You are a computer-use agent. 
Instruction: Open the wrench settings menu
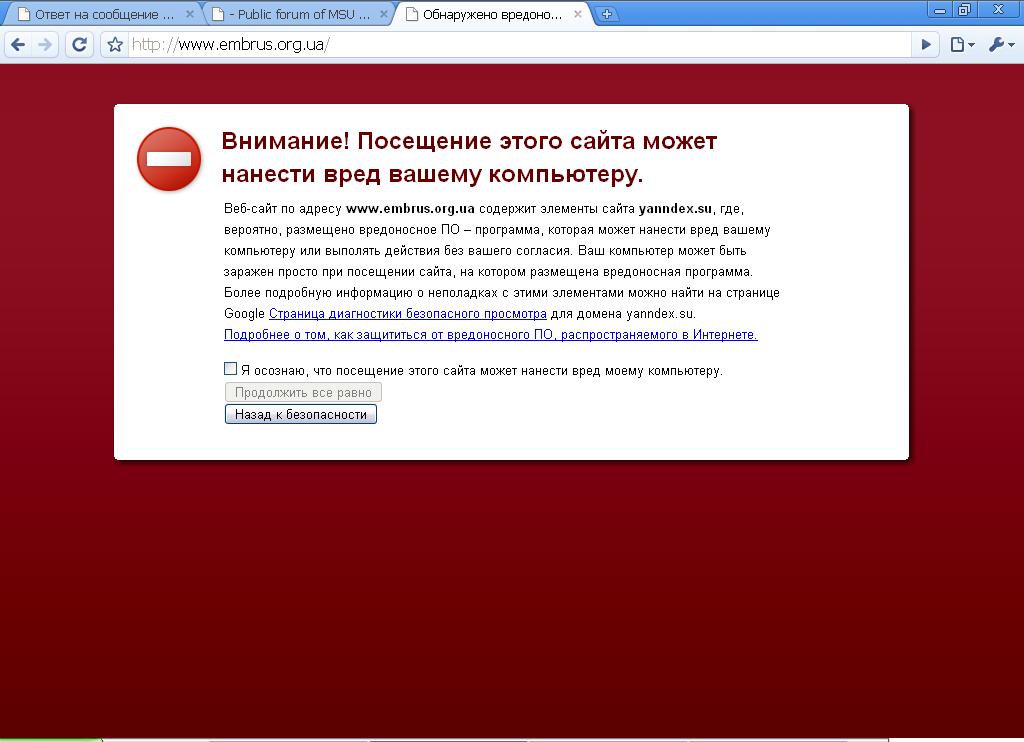coord(1000,44)
